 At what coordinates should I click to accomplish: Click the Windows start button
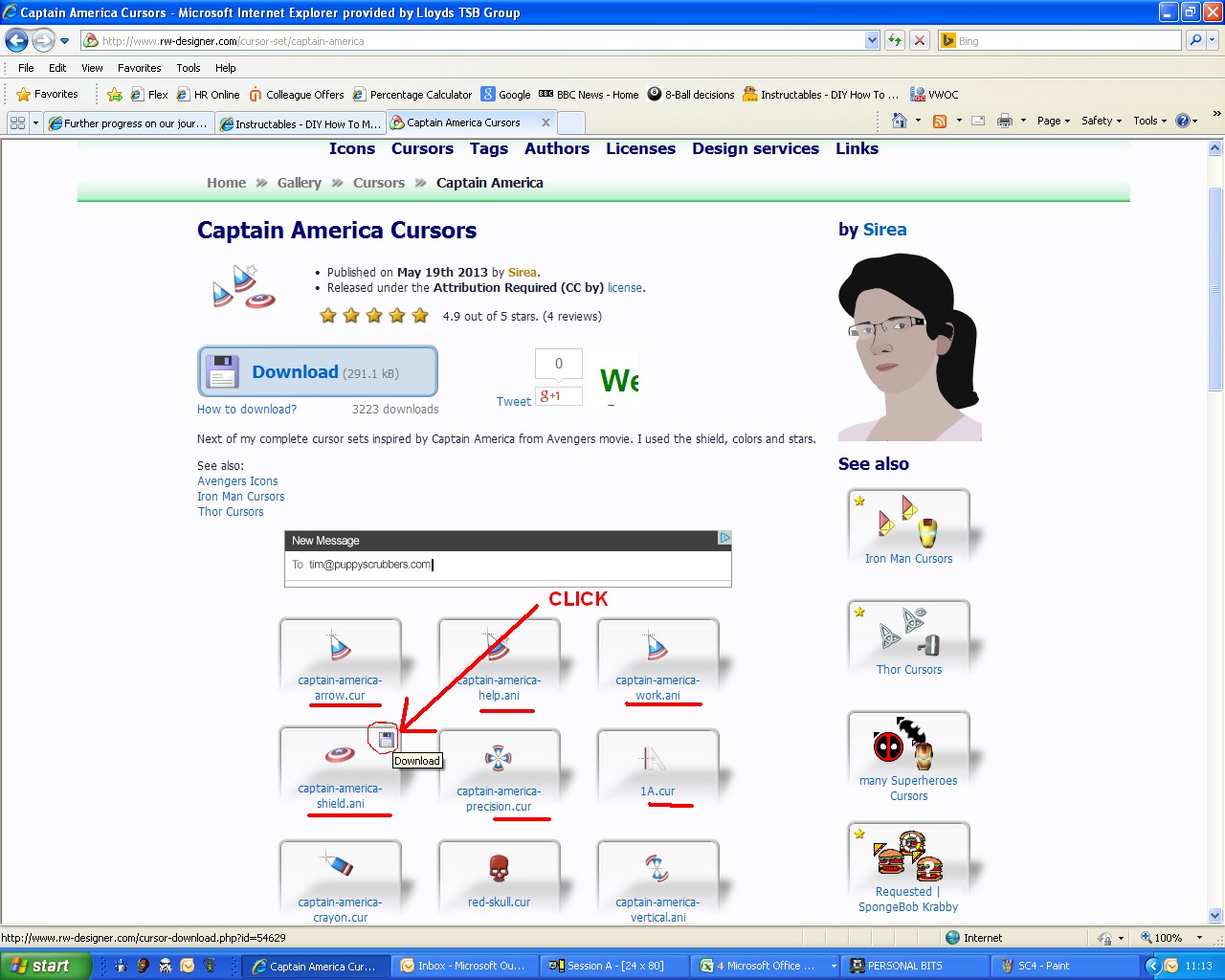click(45, 966)
